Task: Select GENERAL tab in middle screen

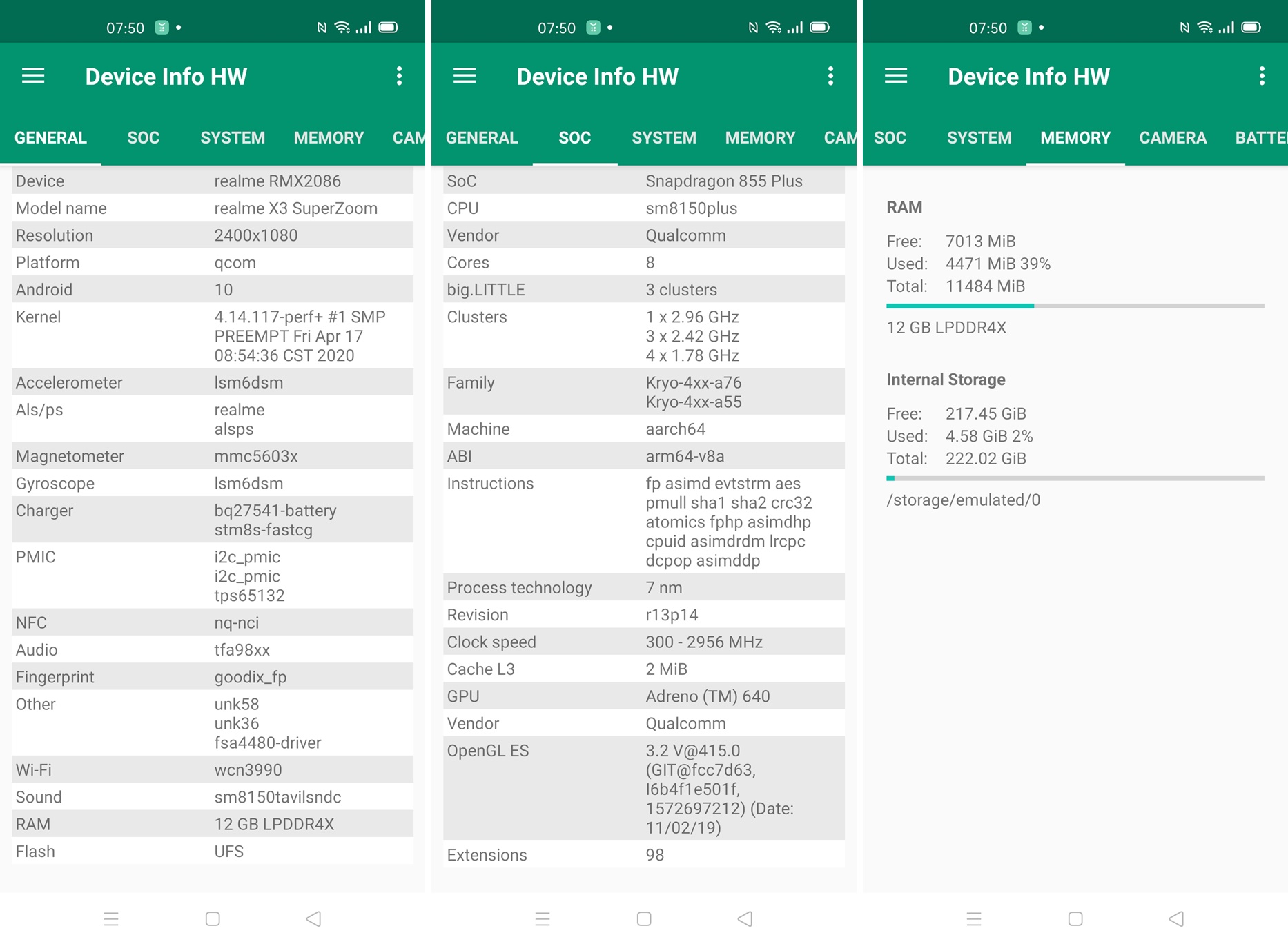Action: pos(482,138)
